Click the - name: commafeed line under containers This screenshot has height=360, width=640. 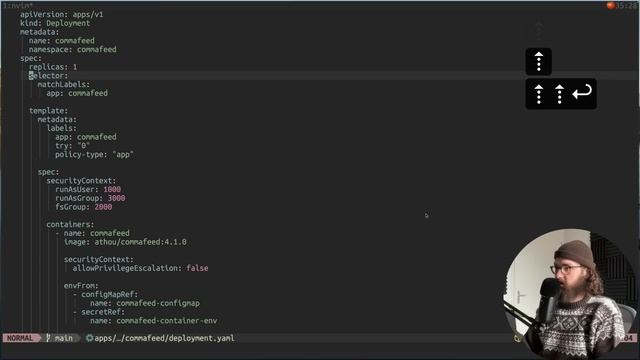[93, 233]
